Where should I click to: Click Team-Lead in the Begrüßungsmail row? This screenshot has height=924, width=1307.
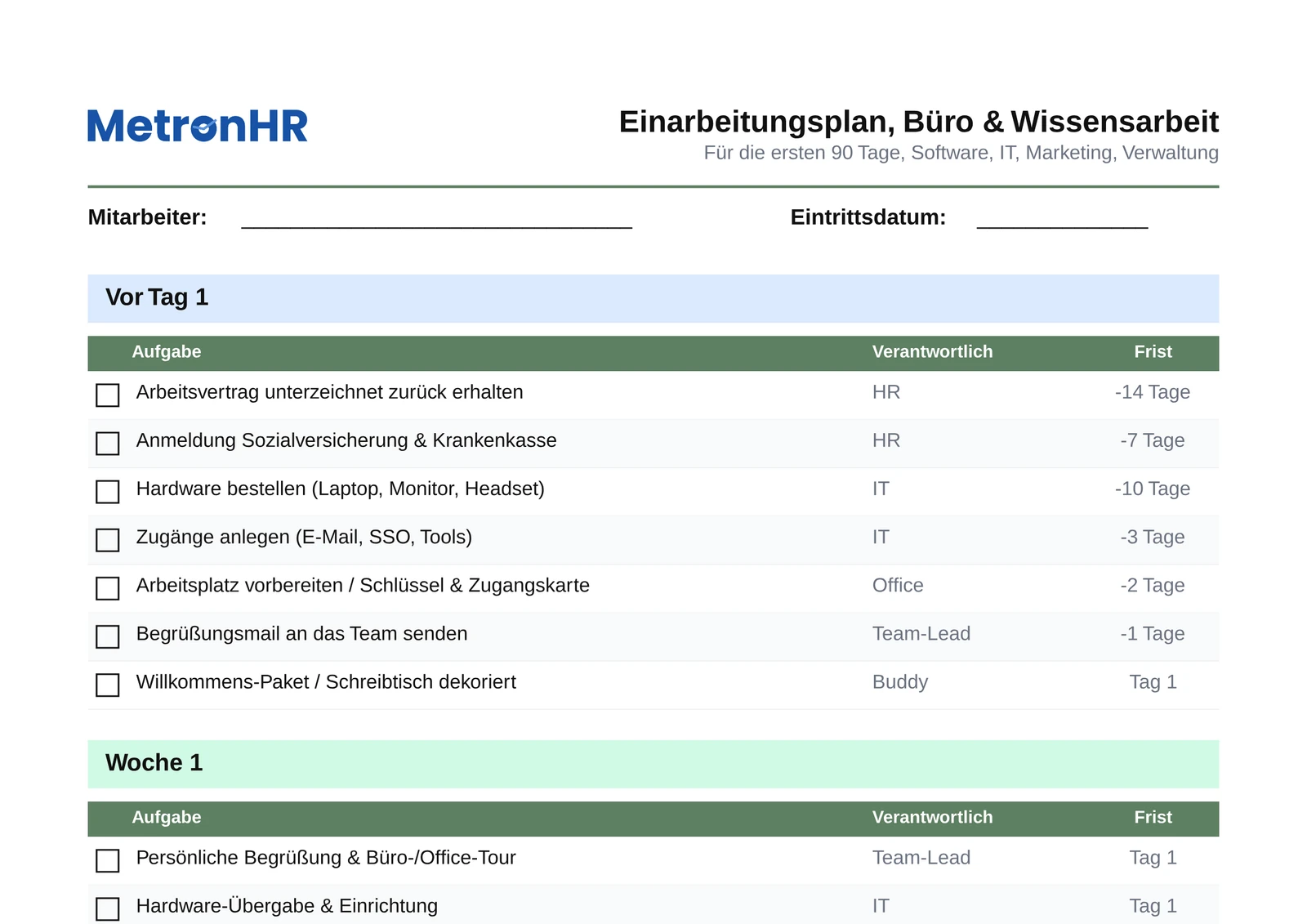click(921, 633)
